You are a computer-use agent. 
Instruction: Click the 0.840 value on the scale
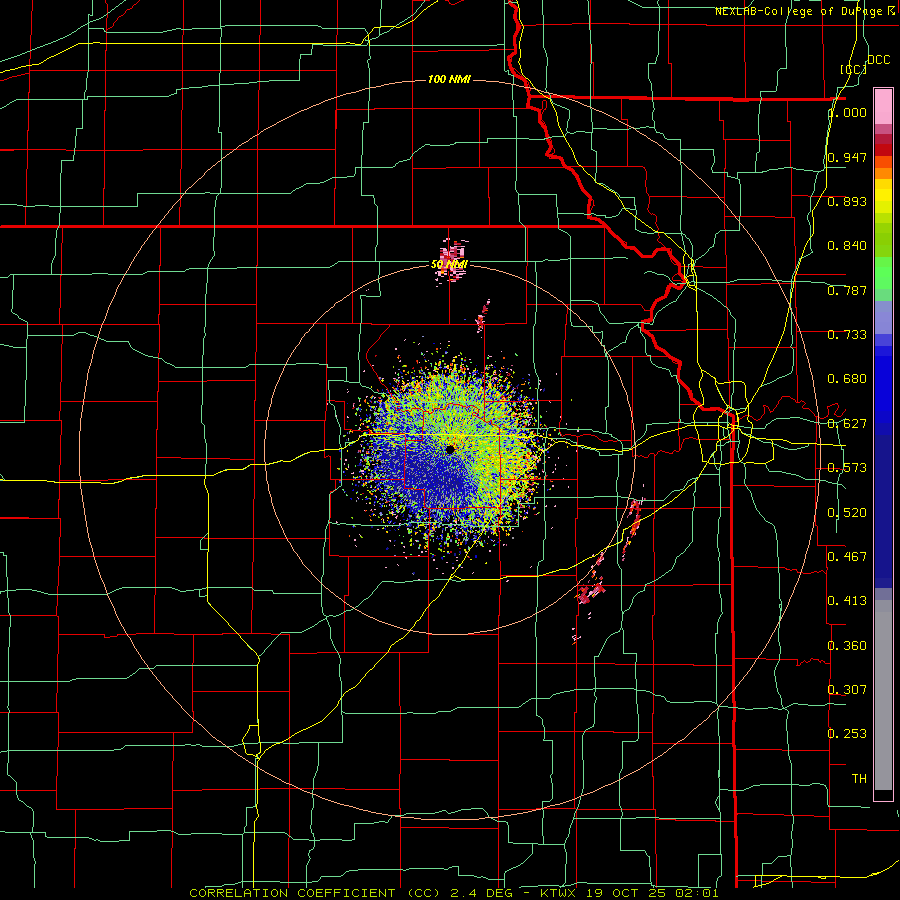[x=847, y=246]
